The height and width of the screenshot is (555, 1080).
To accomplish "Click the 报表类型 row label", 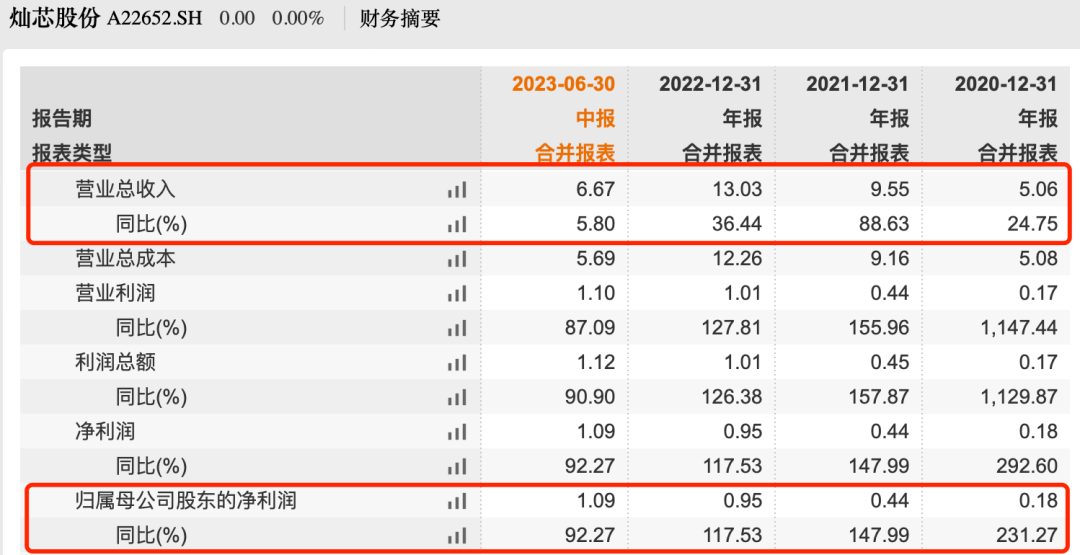I will (72, 153).
